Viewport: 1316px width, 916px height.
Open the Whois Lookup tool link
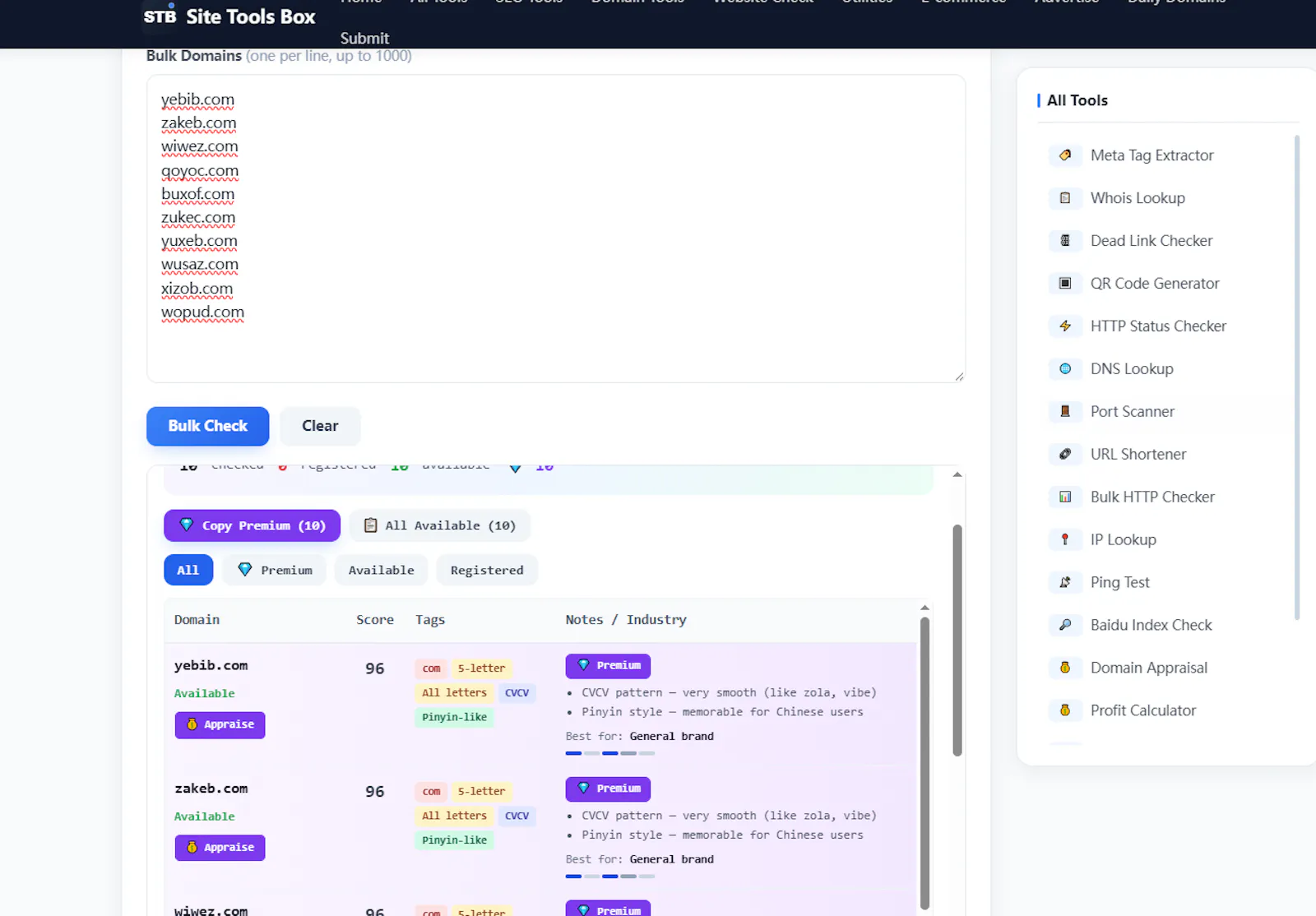(x=1138, y=198)
